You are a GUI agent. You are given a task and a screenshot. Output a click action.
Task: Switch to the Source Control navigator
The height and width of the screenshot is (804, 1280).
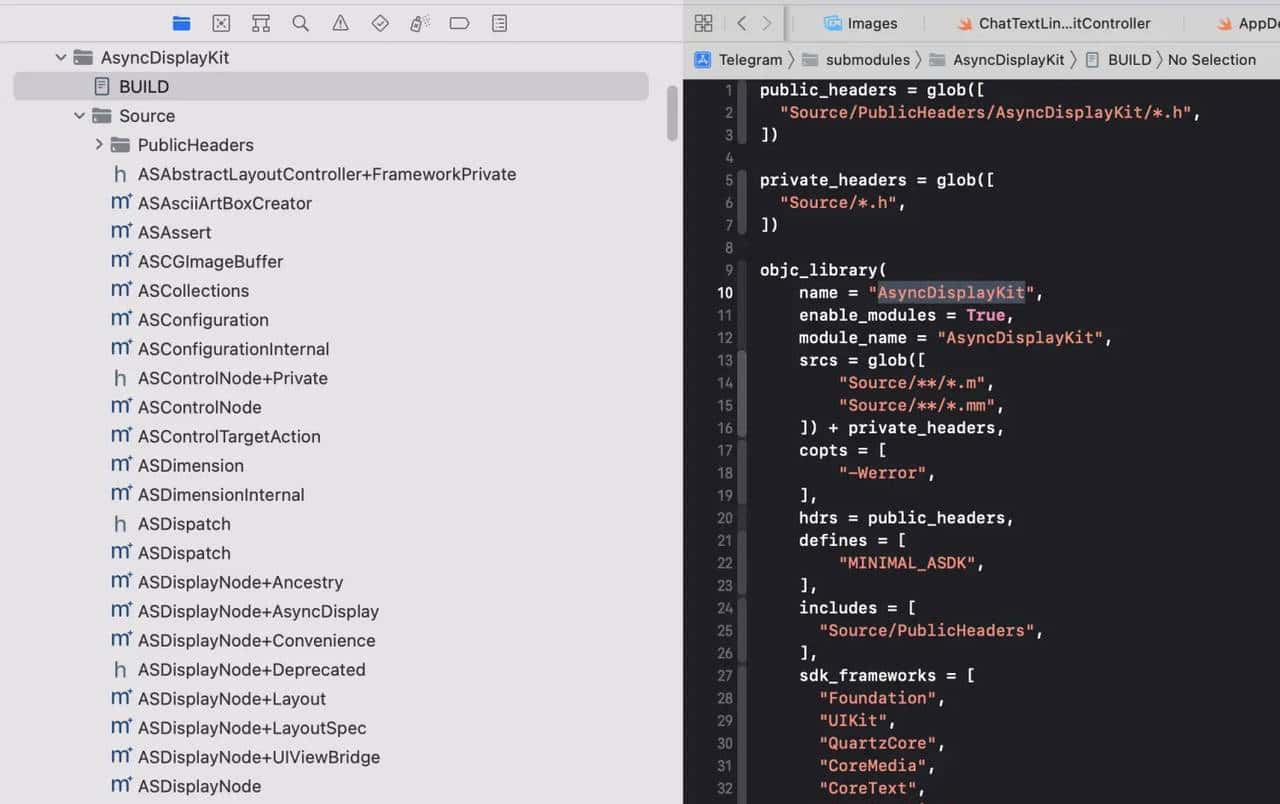click(221, 23)
